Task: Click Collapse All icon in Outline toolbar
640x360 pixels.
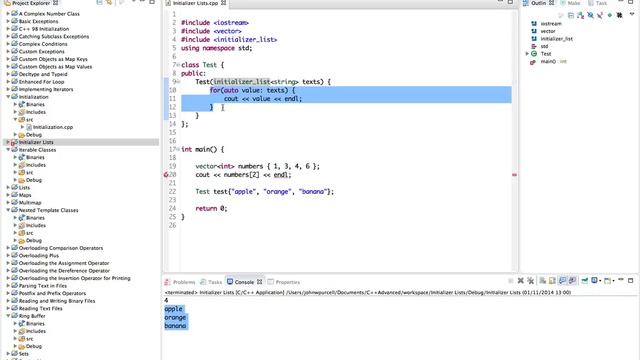Action: 571,15
